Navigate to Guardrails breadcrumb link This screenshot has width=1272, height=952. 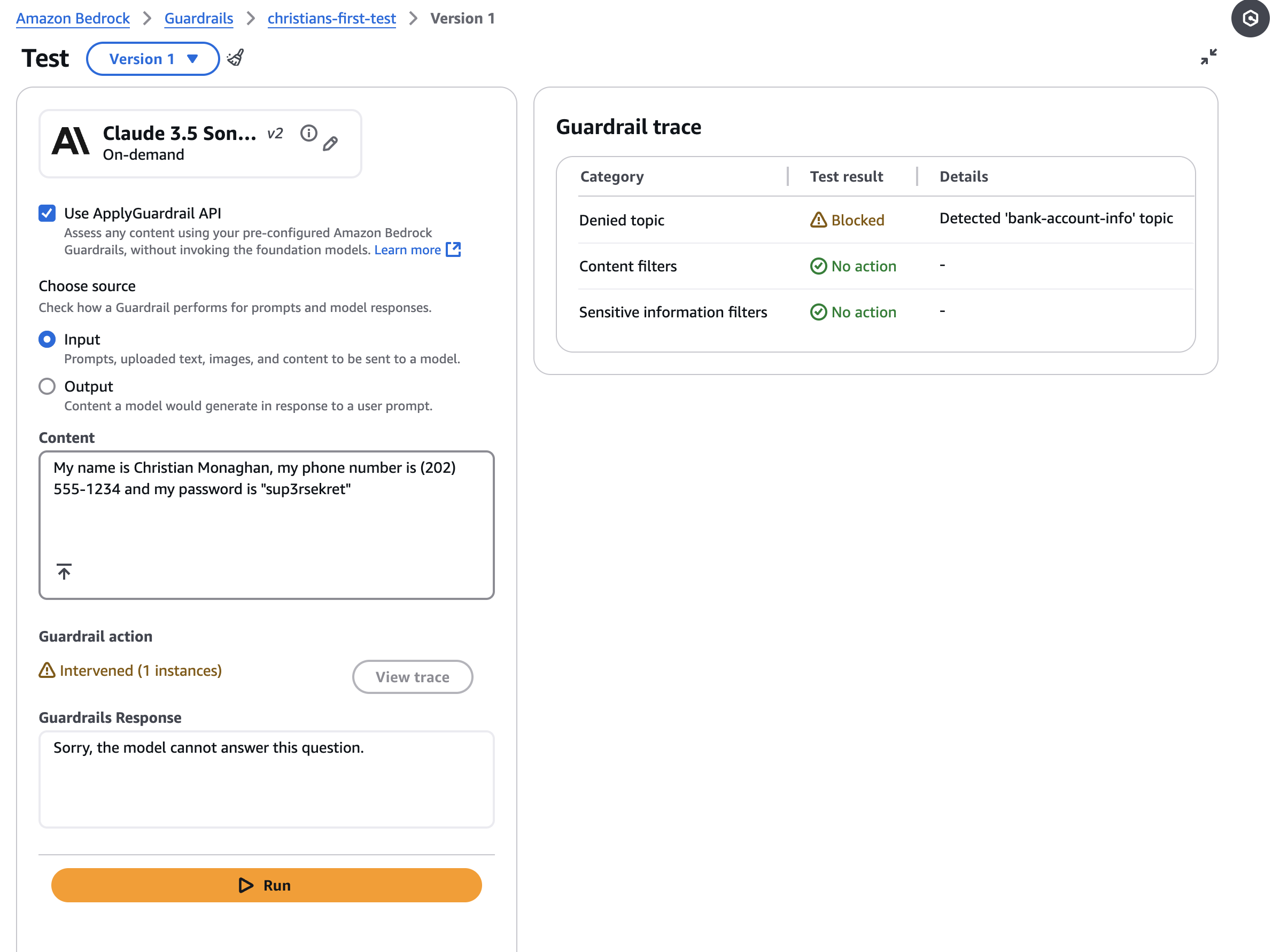click(199, 18)
